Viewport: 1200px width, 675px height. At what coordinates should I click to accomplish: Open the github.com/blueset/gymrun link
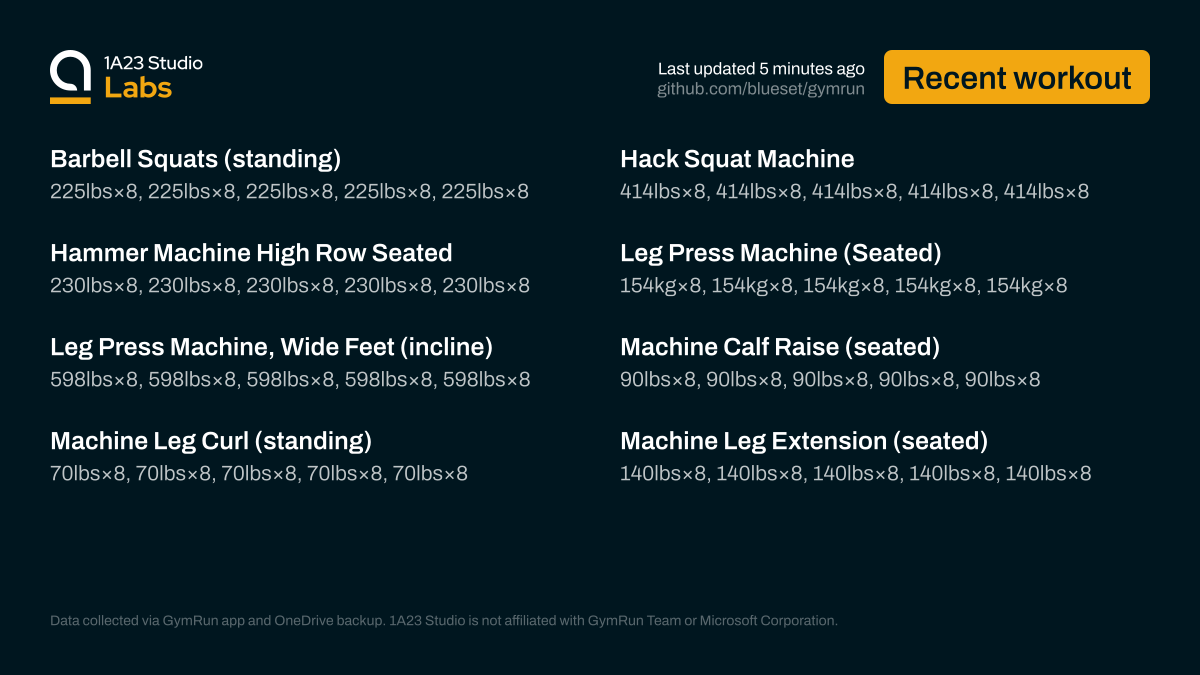pos(760,89)
